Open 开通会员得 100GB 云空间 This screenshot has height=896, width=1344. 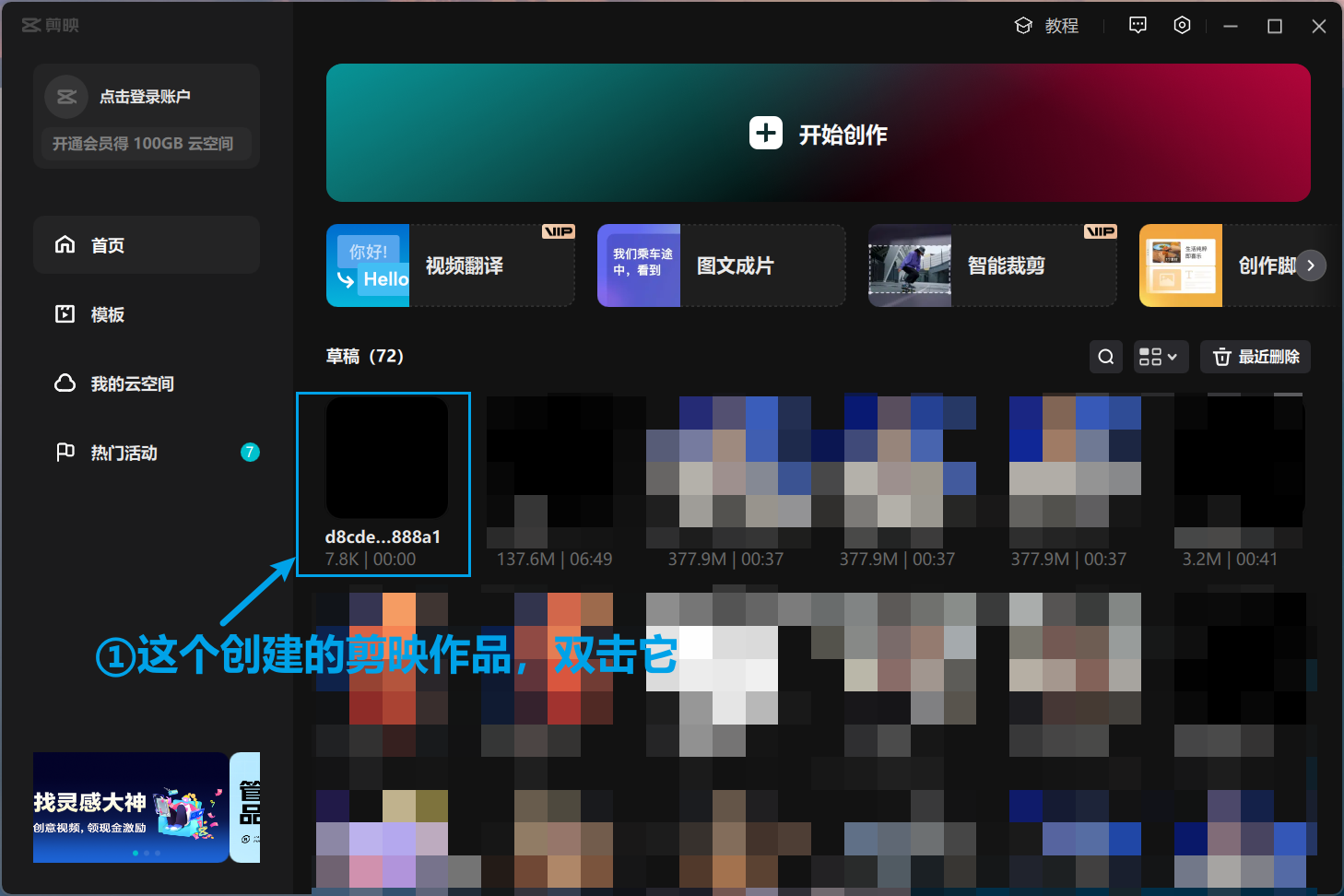pyautogui.click(x=147, y=144)
